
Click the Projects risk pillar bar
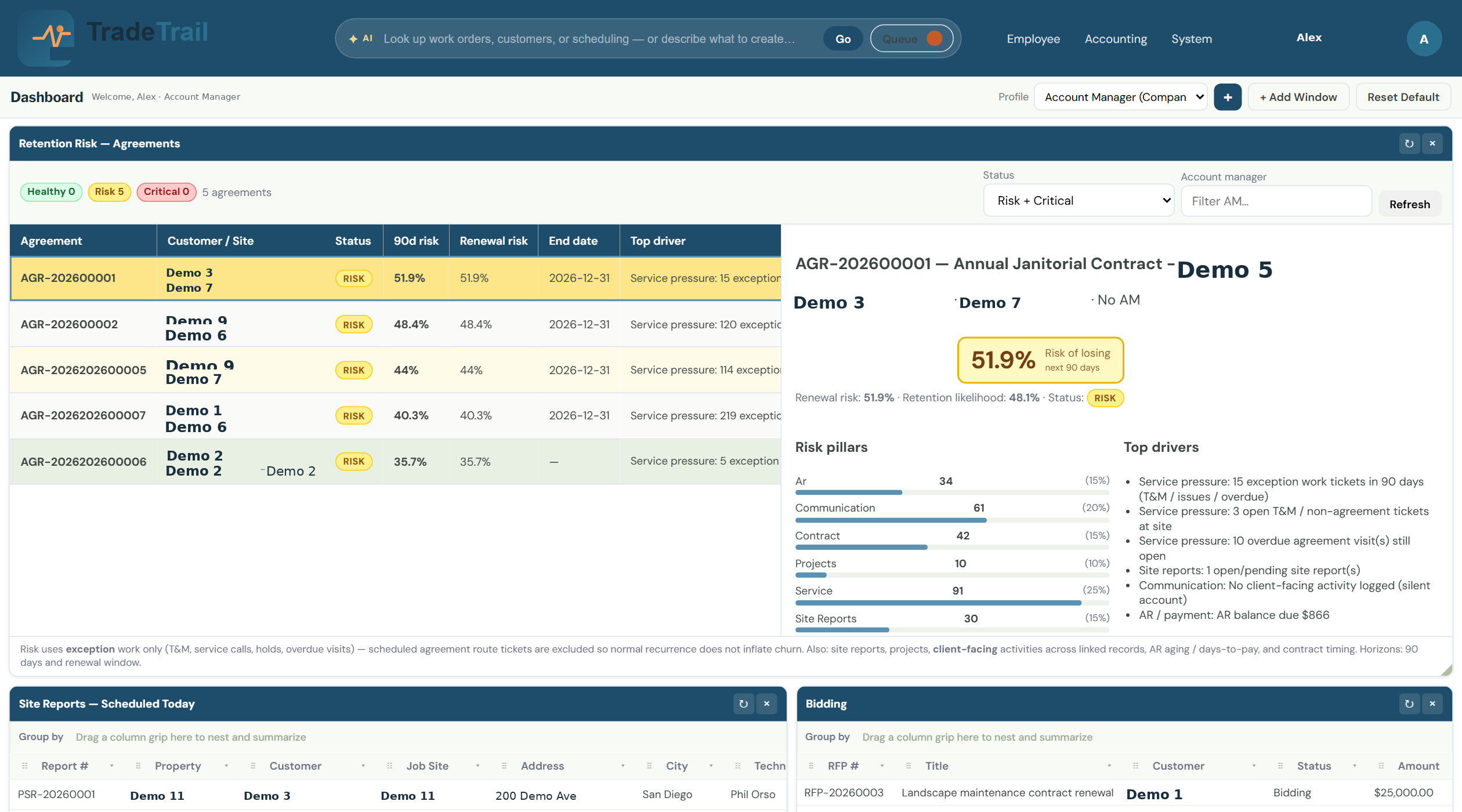(952, 575)
